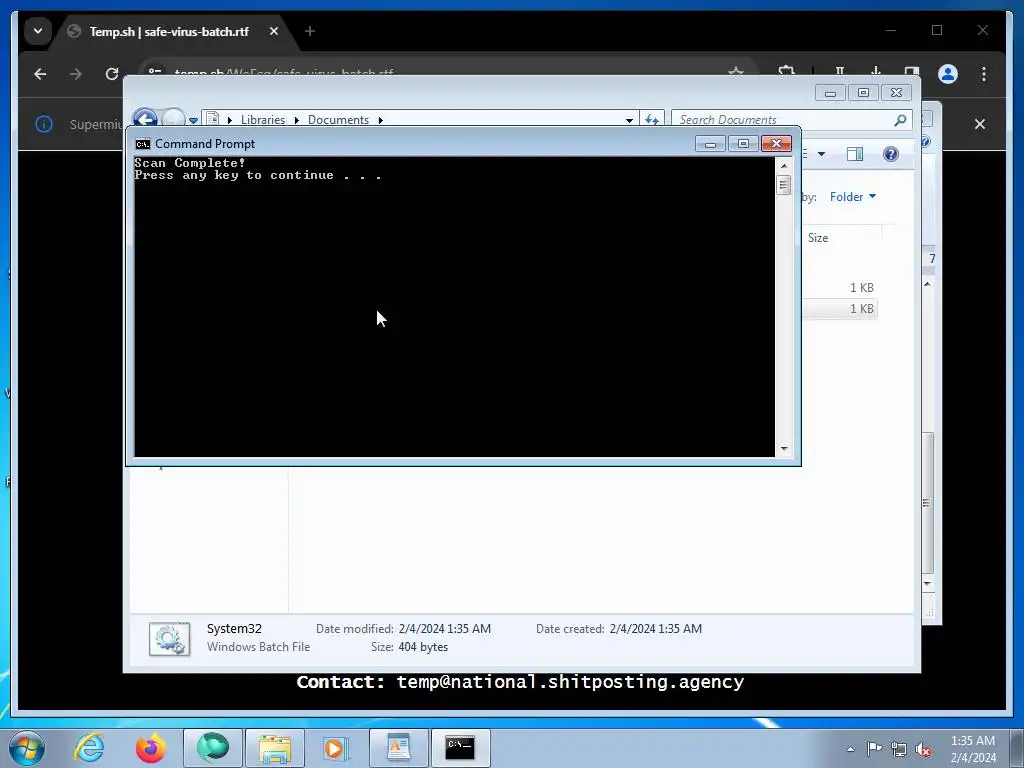Viewport: 1024px width, 768px height.
Task: Launch Windows Media Player from taskbar
Action: click(x=336, y=747)
